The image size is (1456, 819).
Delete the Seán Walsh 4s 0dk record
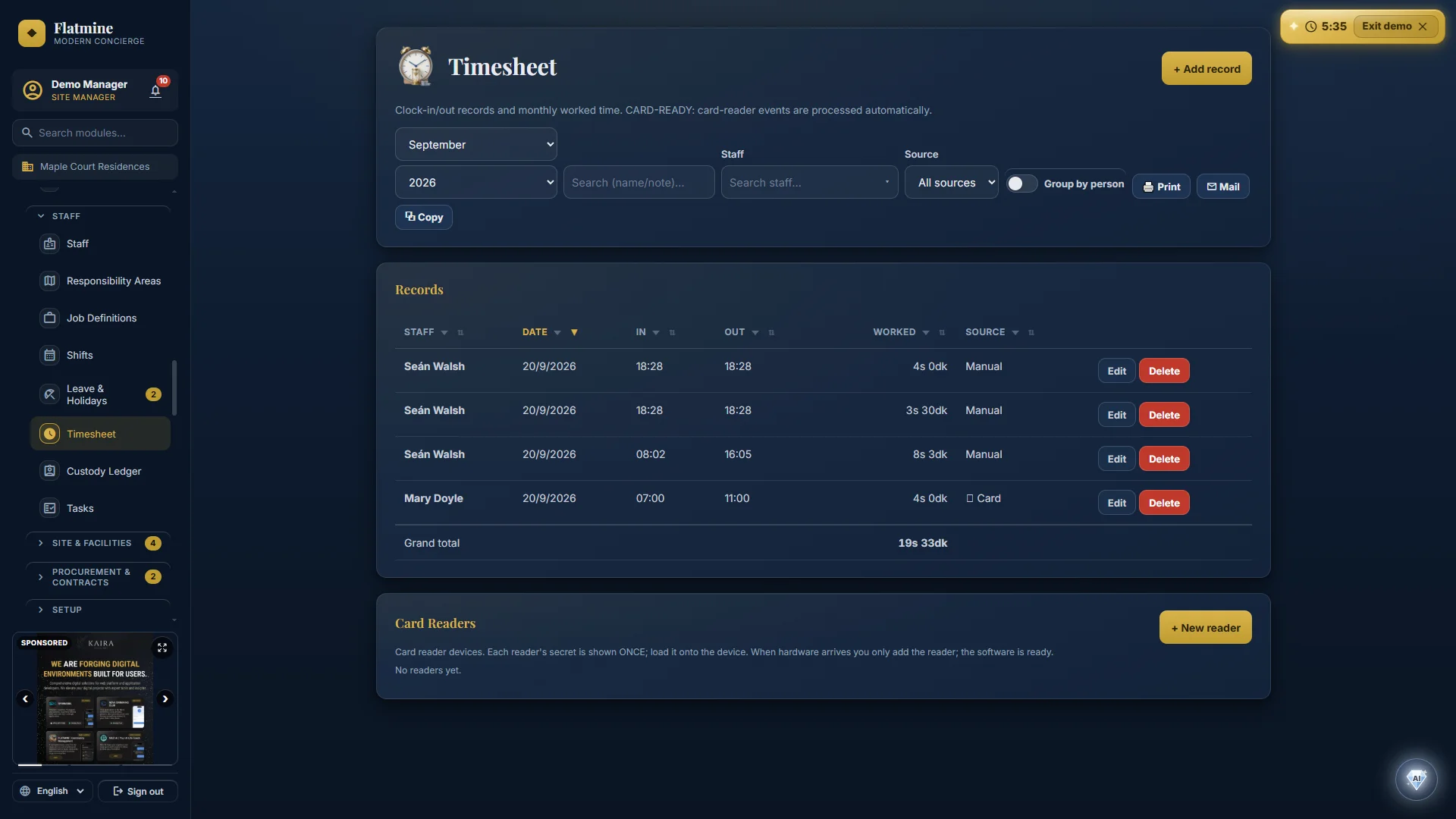[x=1164, y=371]
